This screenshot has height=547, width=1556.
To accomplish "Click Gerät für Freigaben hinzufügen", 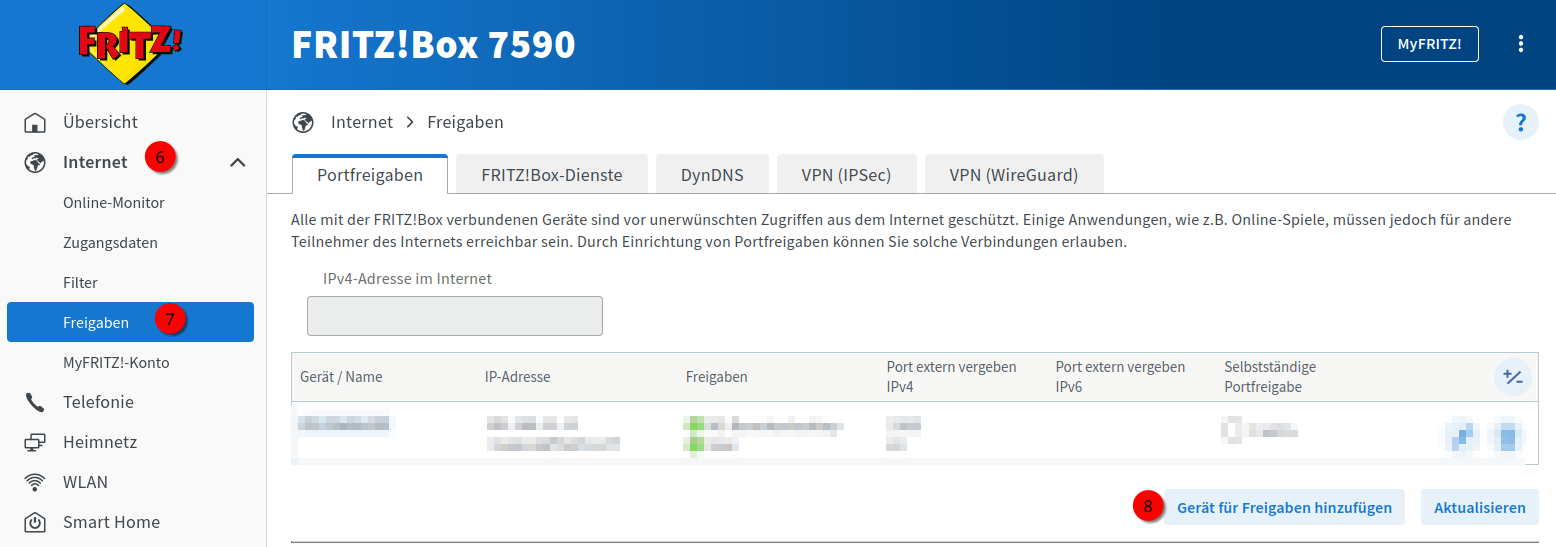I will point(1284,507).
